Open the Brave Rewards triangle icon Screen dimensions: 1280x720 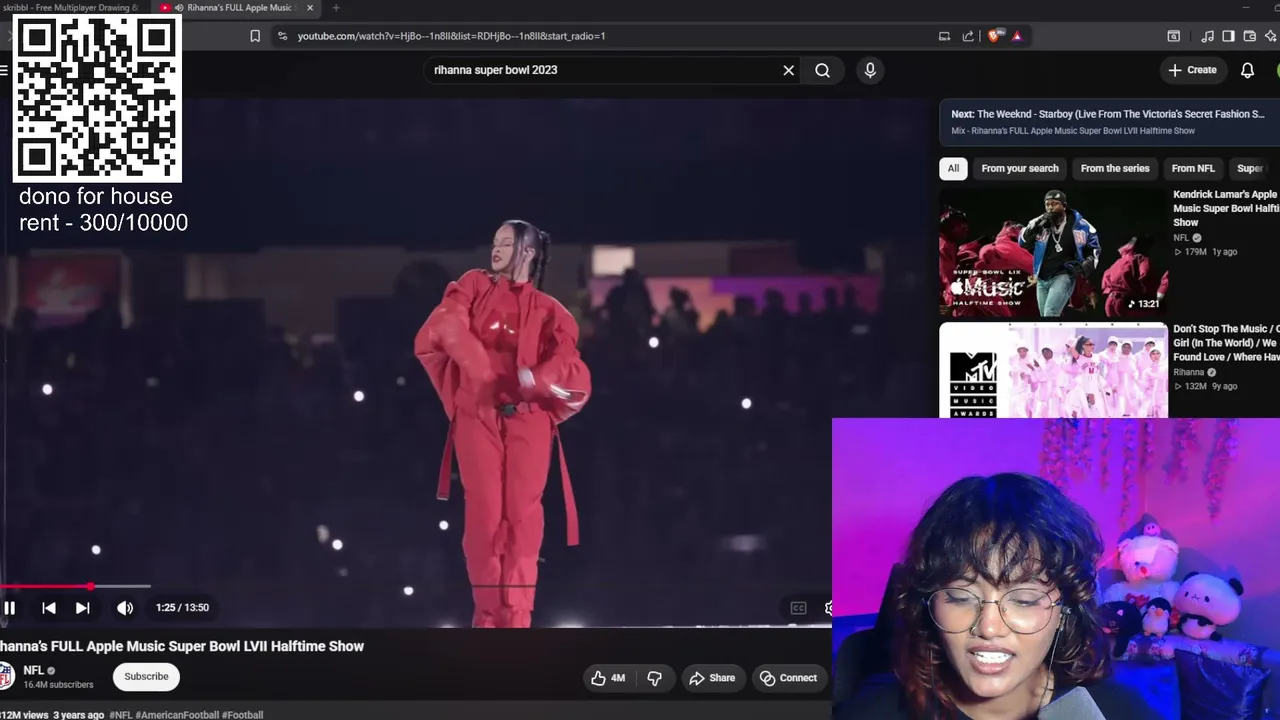1017,36
